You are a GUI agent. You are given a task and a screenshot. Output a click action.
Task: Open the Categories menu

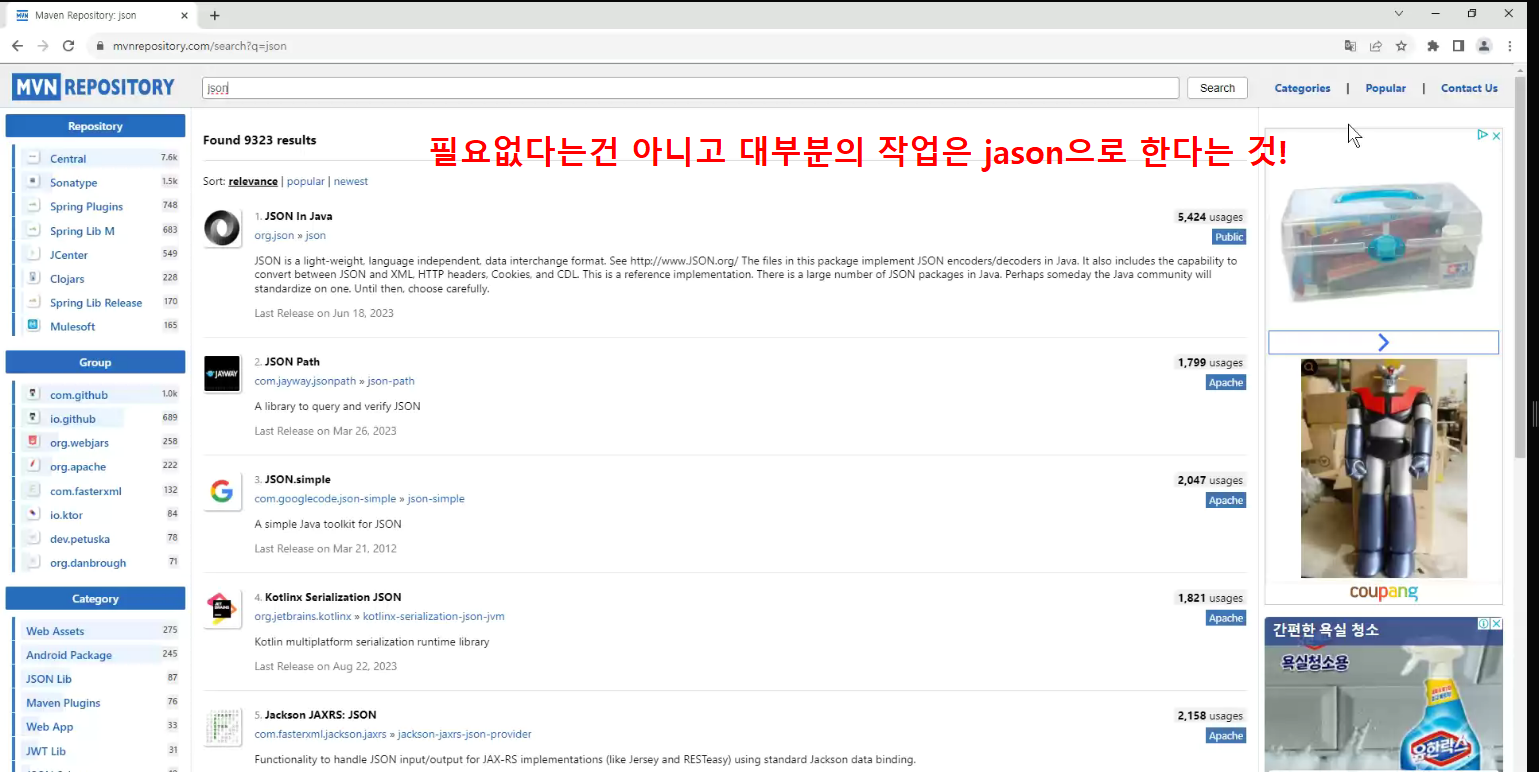pos(1302,88)
